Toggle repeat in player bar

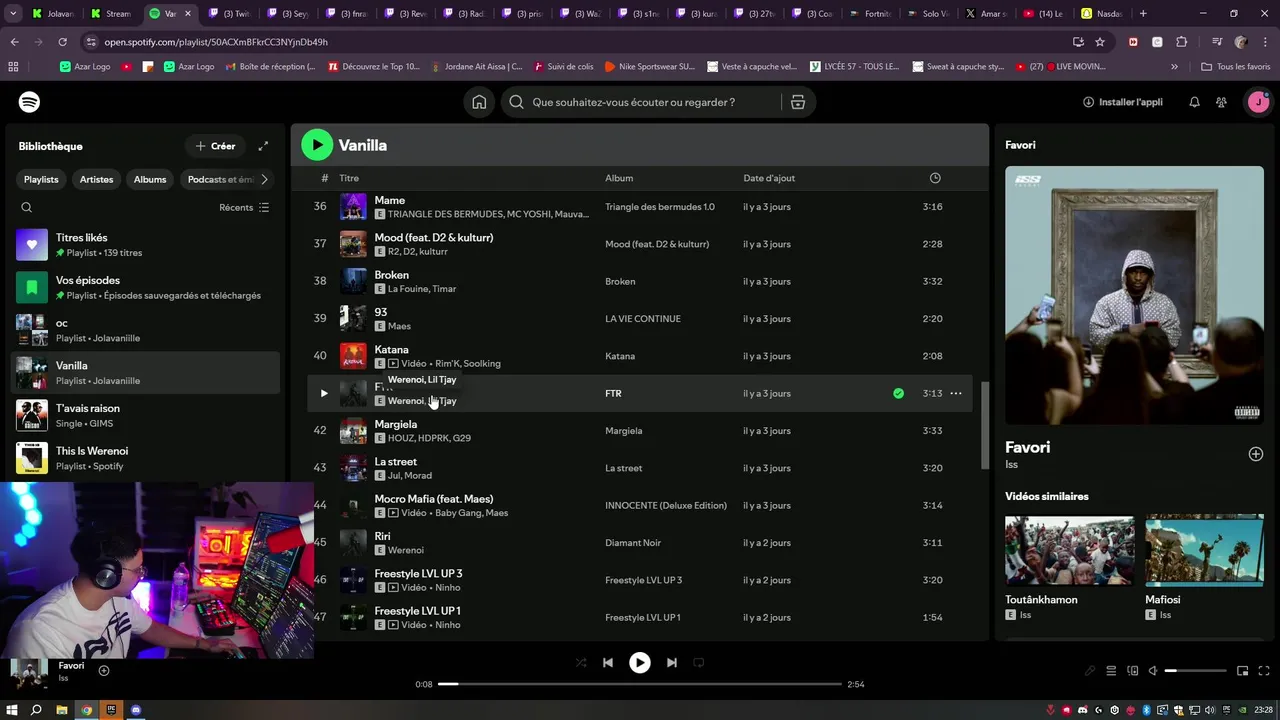[699, 662]
